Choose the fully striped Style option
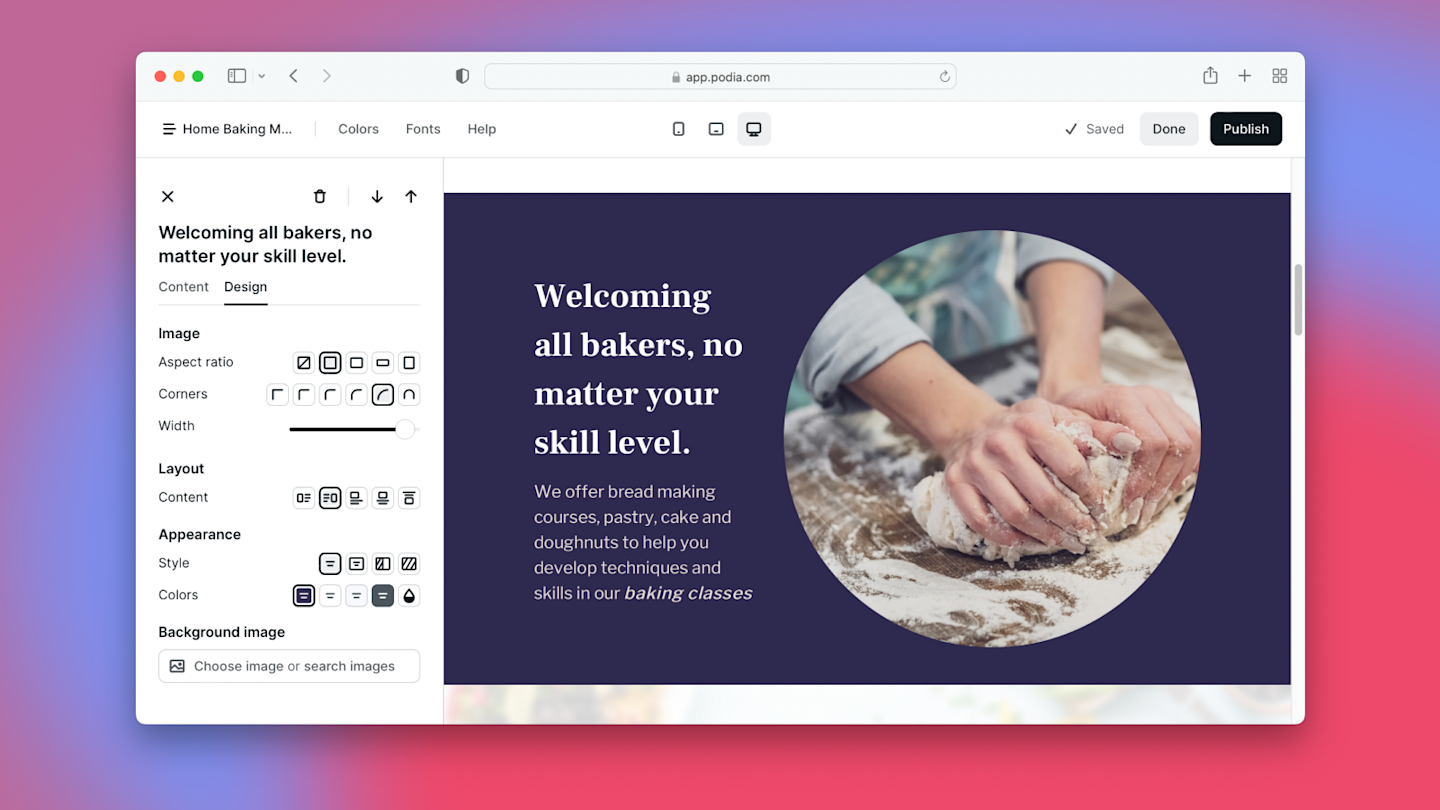Image resolution: width=1440 pixels, height=810 pixels. point(408,564)
